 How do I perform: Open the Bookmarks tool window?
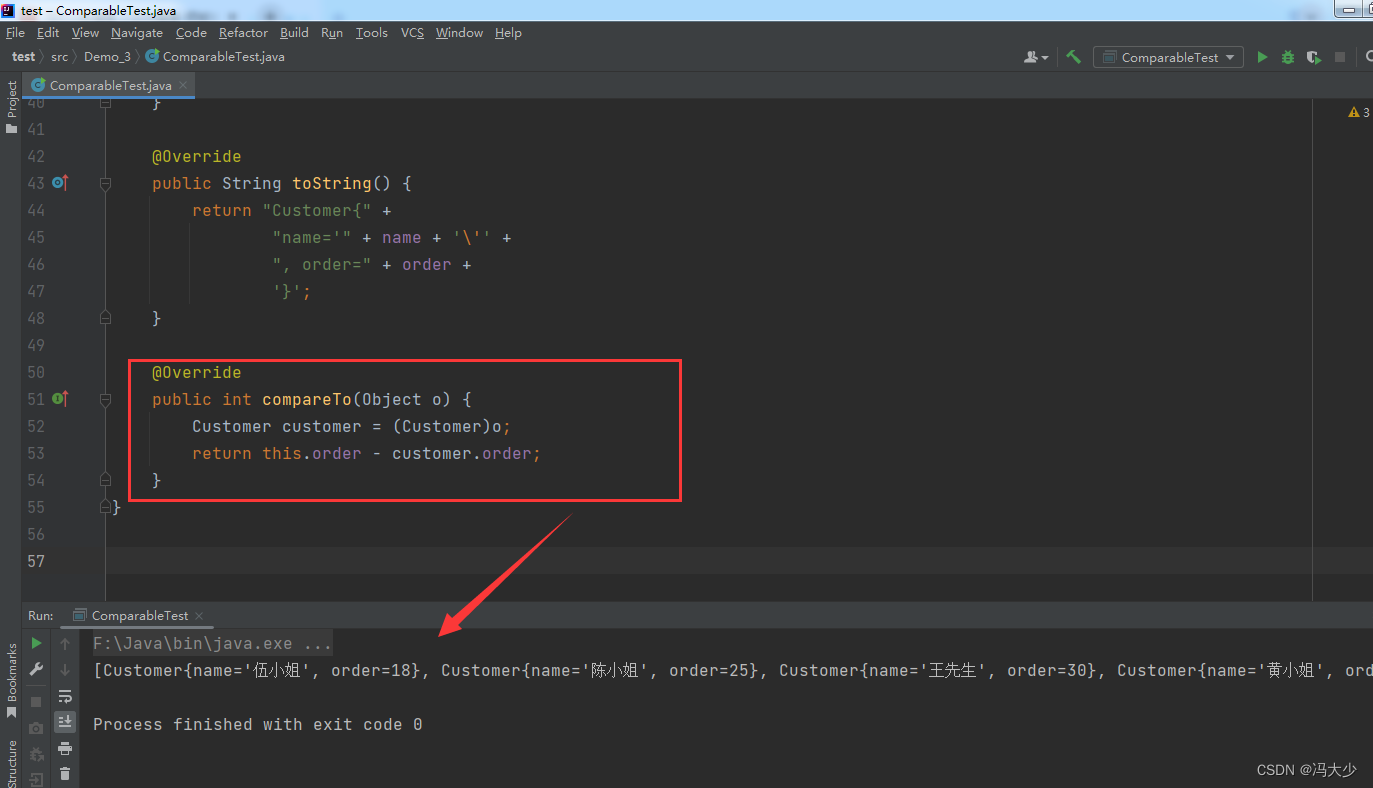(x=11, y=681)
